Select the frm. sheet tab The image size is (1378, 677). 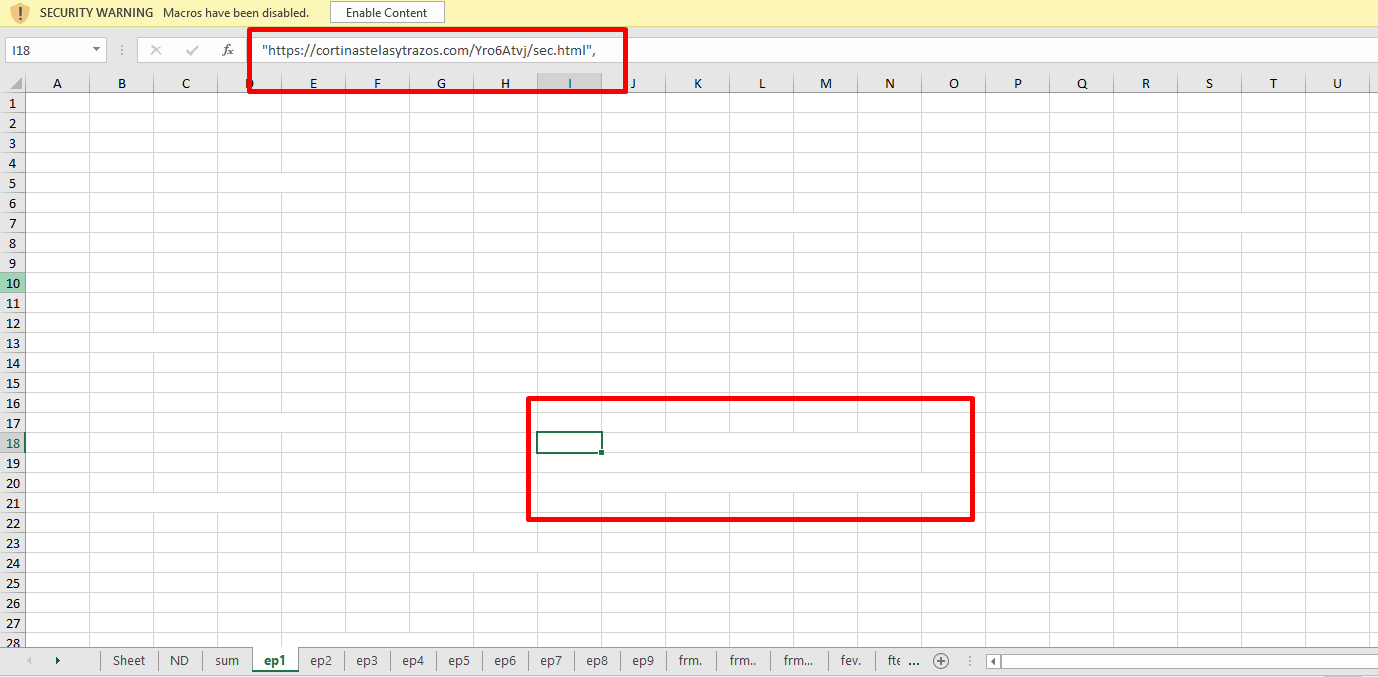tap(690, 661)
